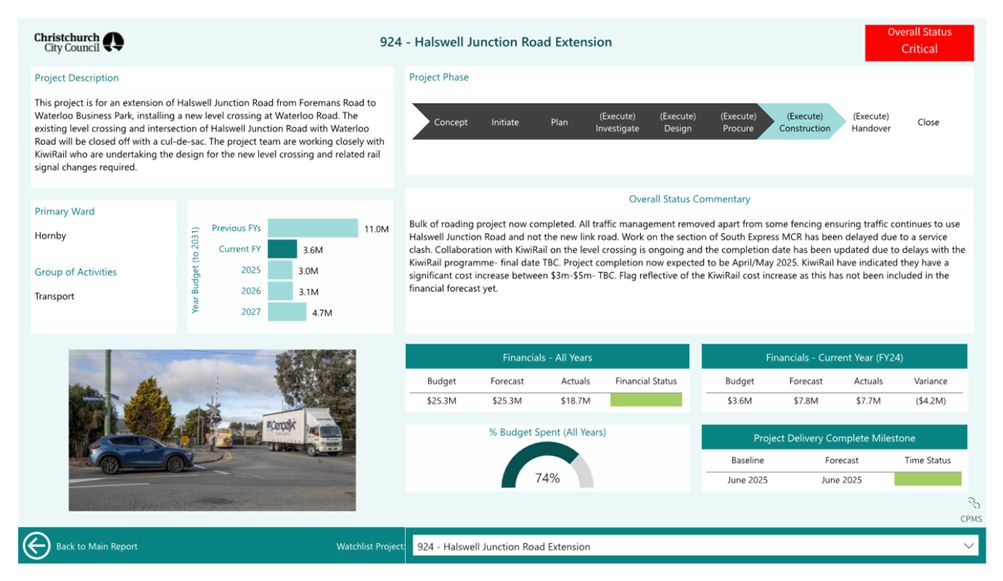The height and width of the screenshot is (581, 1003).
Task: Expand the Watchlist Project dropdown arrow
Action: coord(968,546)
